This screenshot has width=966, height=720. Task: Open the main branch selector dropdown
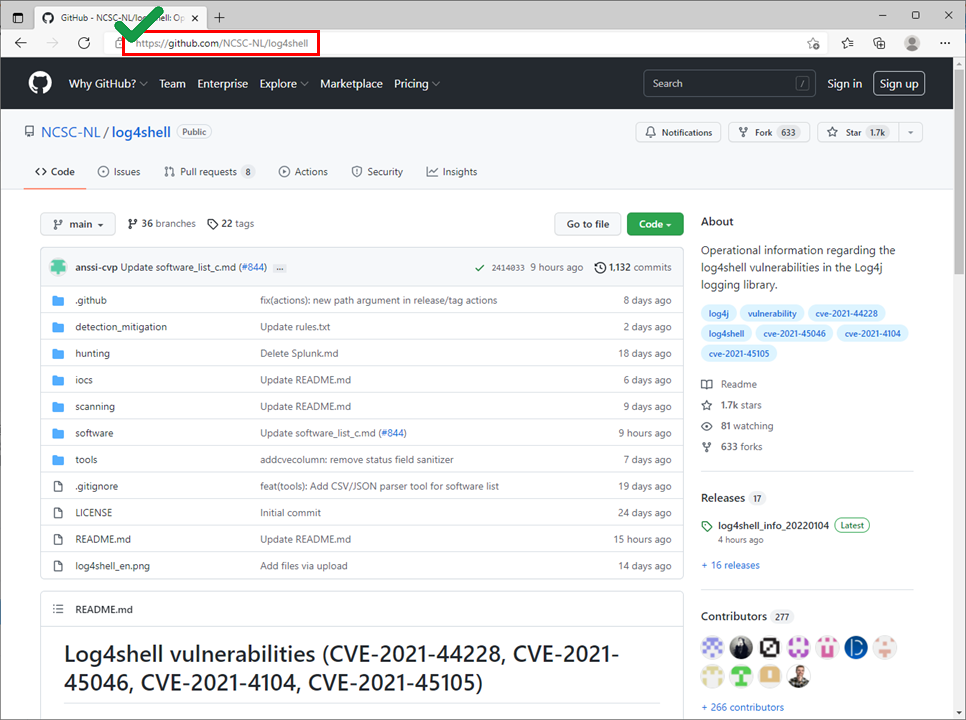point(78,224)
